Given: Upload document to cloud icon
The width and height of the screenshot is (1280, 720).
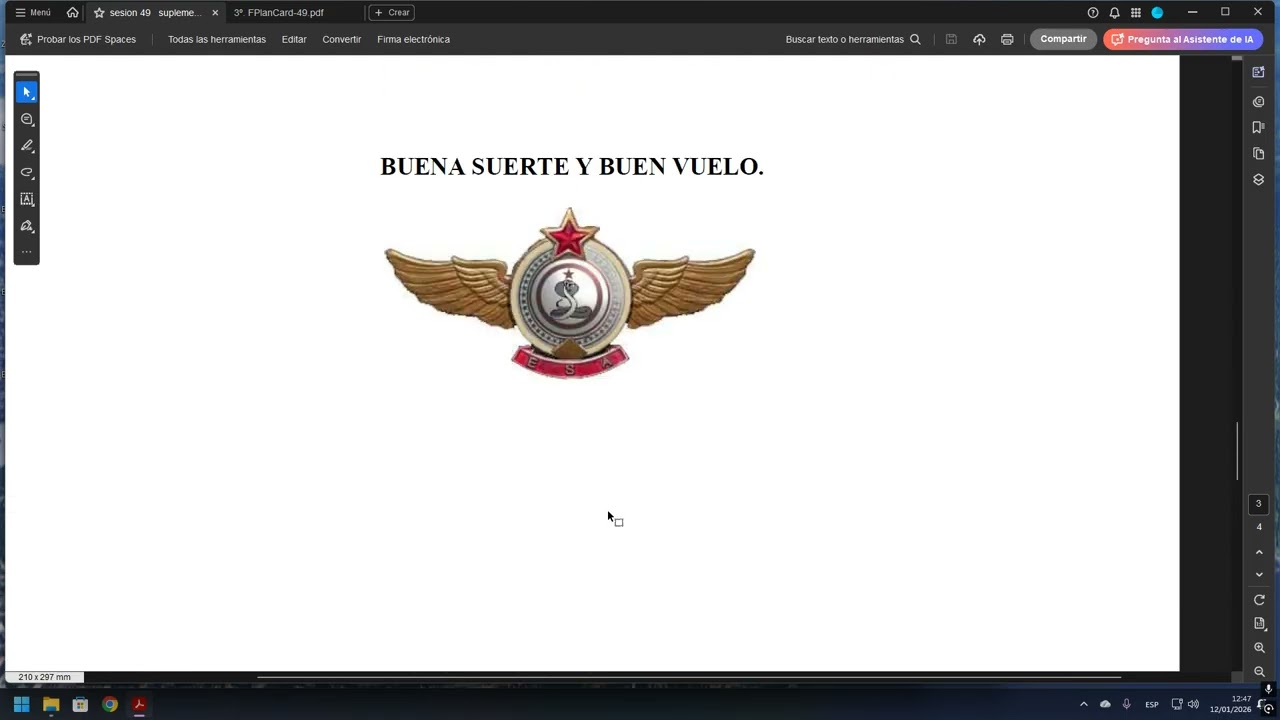Looking at the screenshot, I should point(979,39).
